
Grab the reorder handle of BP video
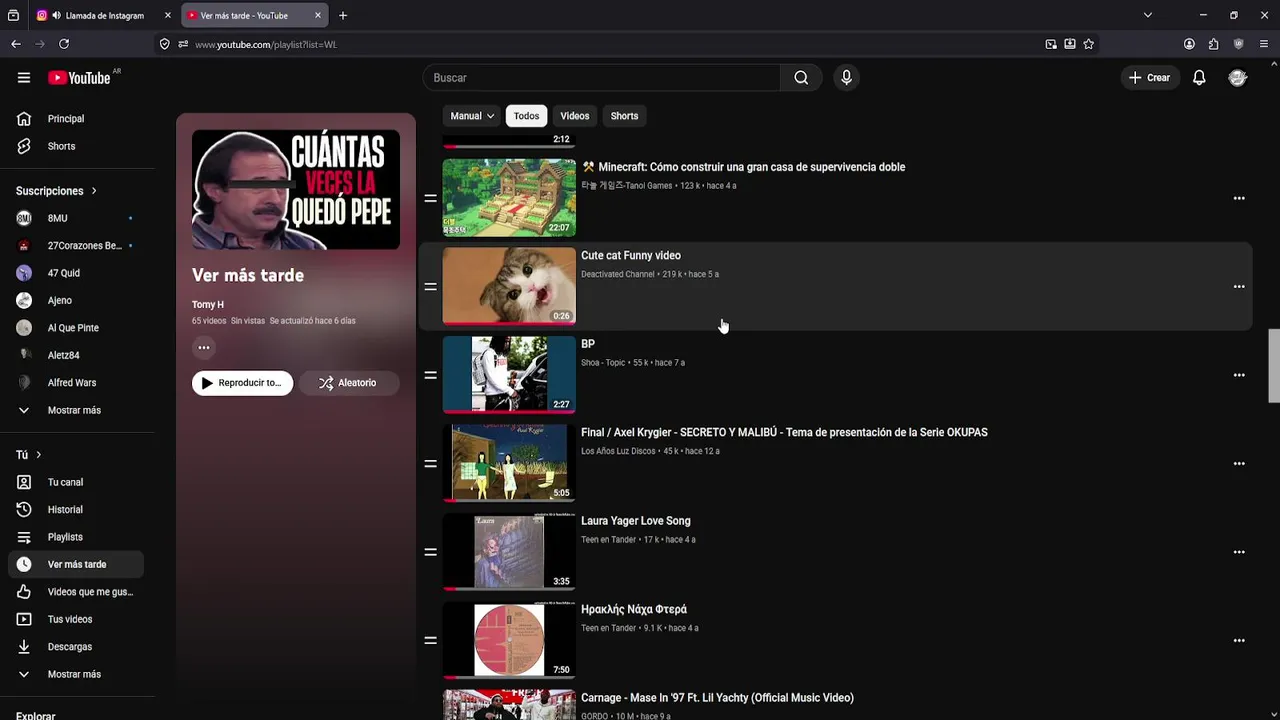430,375
